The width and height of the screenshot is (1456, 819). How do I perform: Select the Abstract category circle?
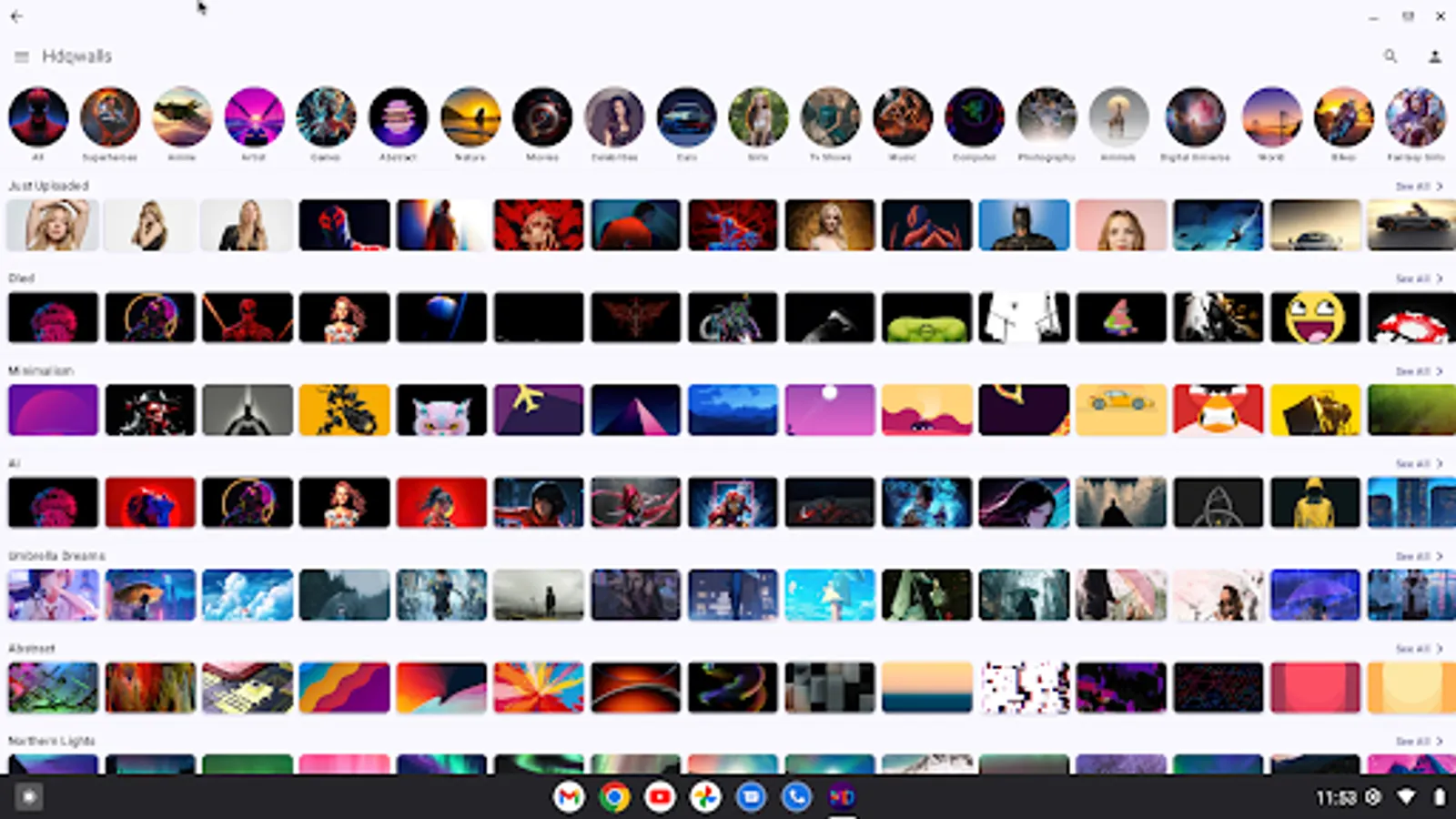[399, 116]
